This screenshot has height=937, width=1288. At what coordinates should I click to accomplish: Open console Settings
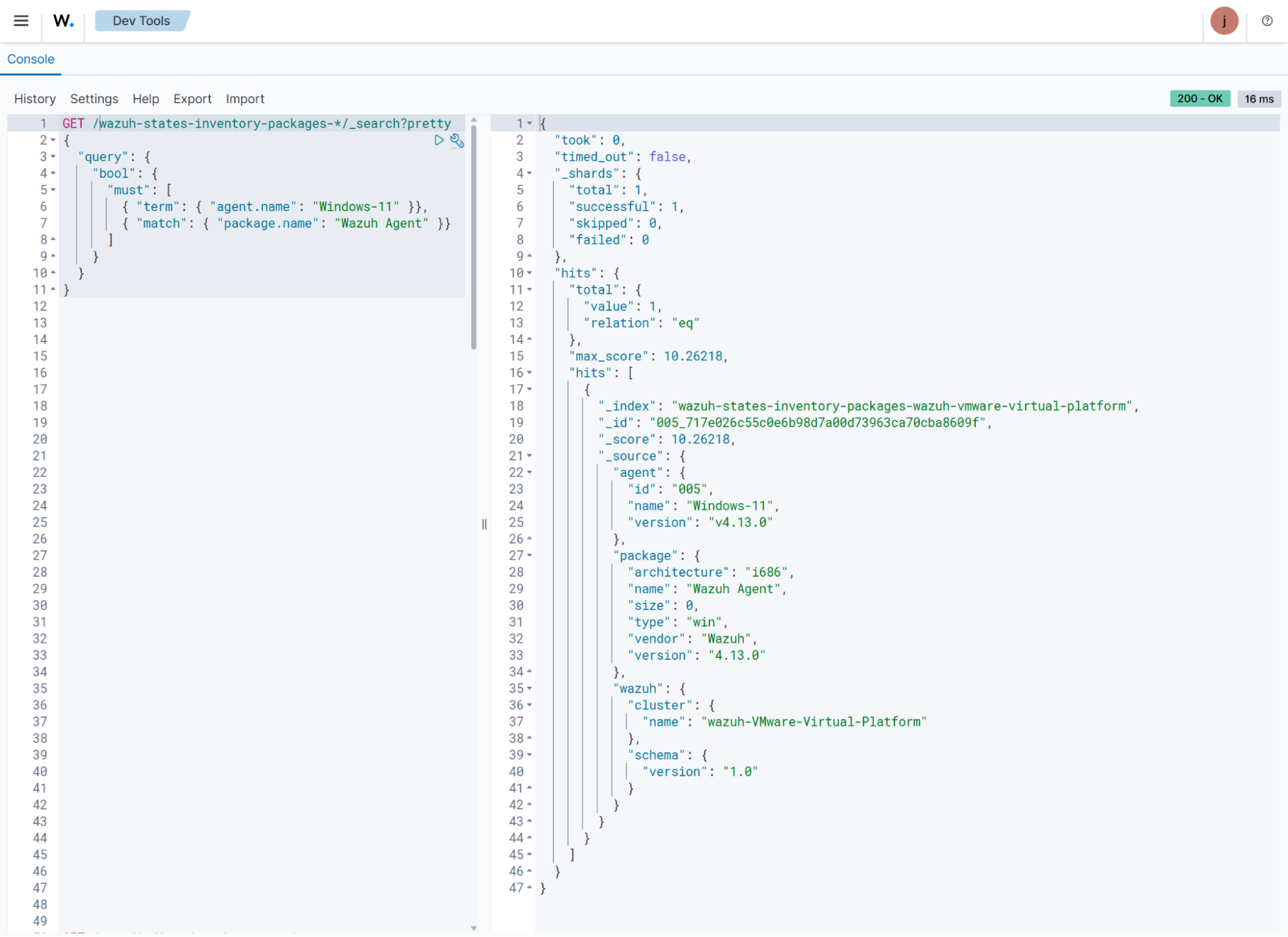94,99
